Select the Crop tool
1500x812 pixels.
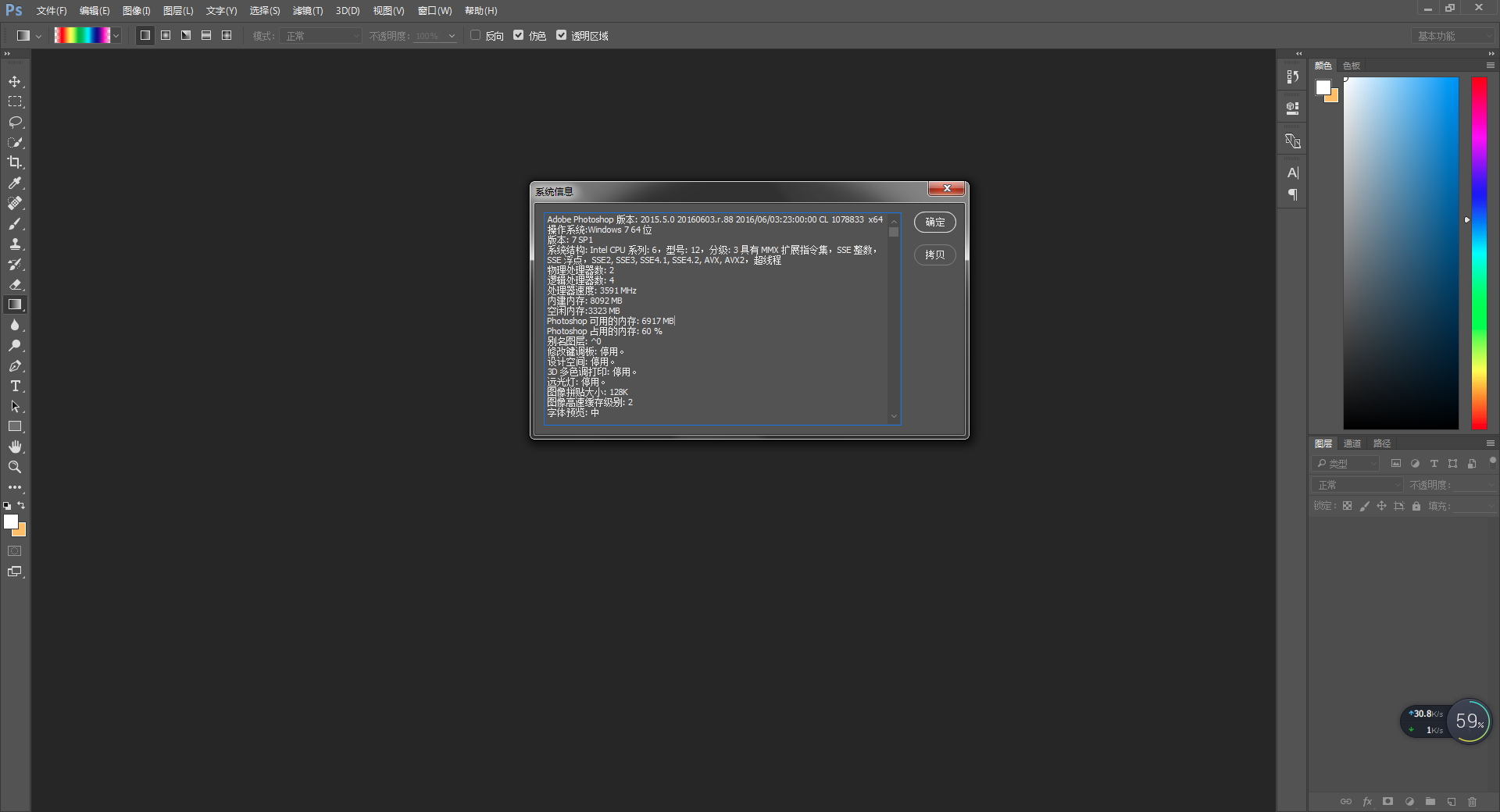pyautogui.click(x=15, y=162)
